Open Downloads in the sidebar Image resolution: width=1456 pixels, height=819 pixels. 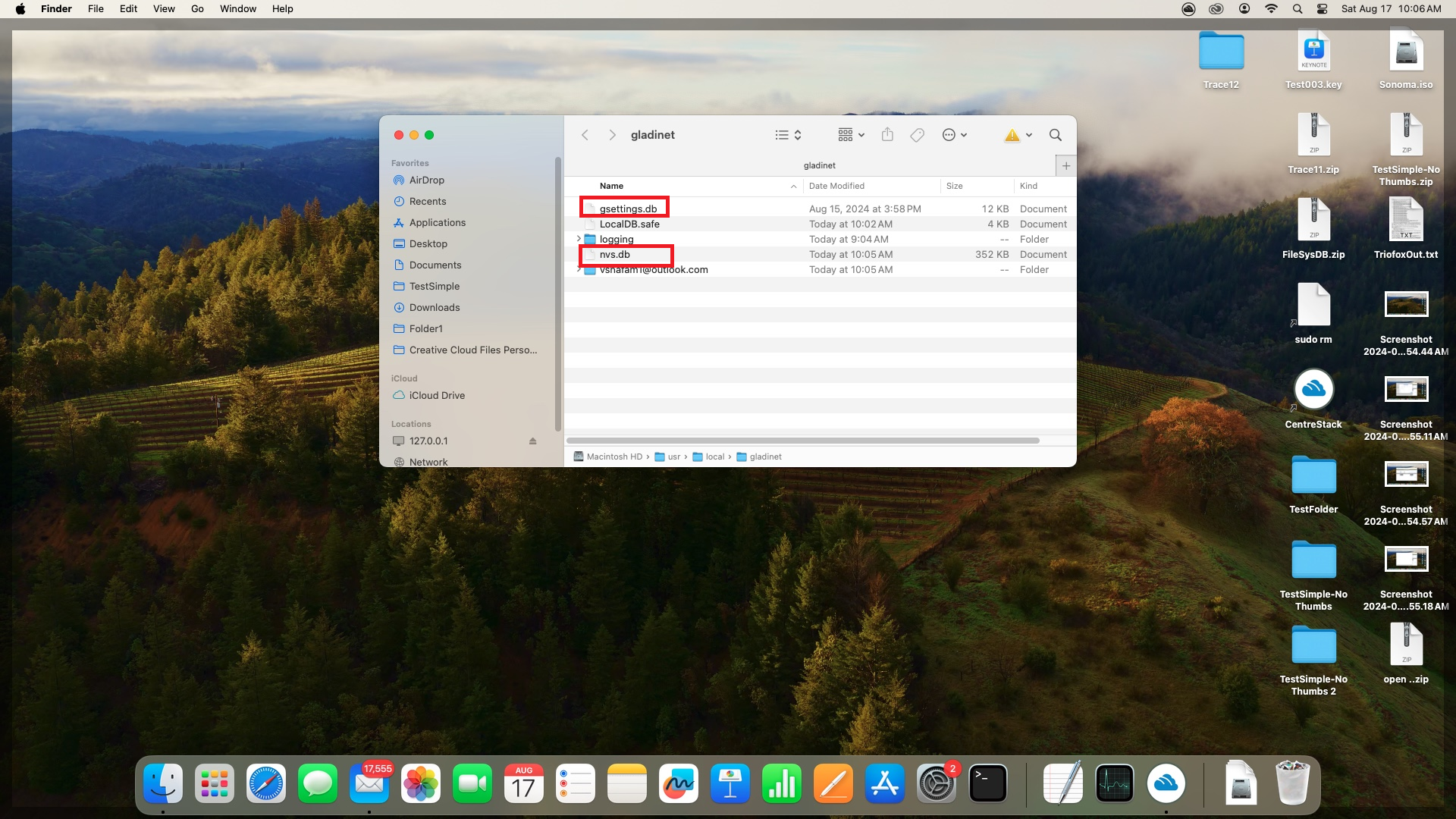coord(435,307)
